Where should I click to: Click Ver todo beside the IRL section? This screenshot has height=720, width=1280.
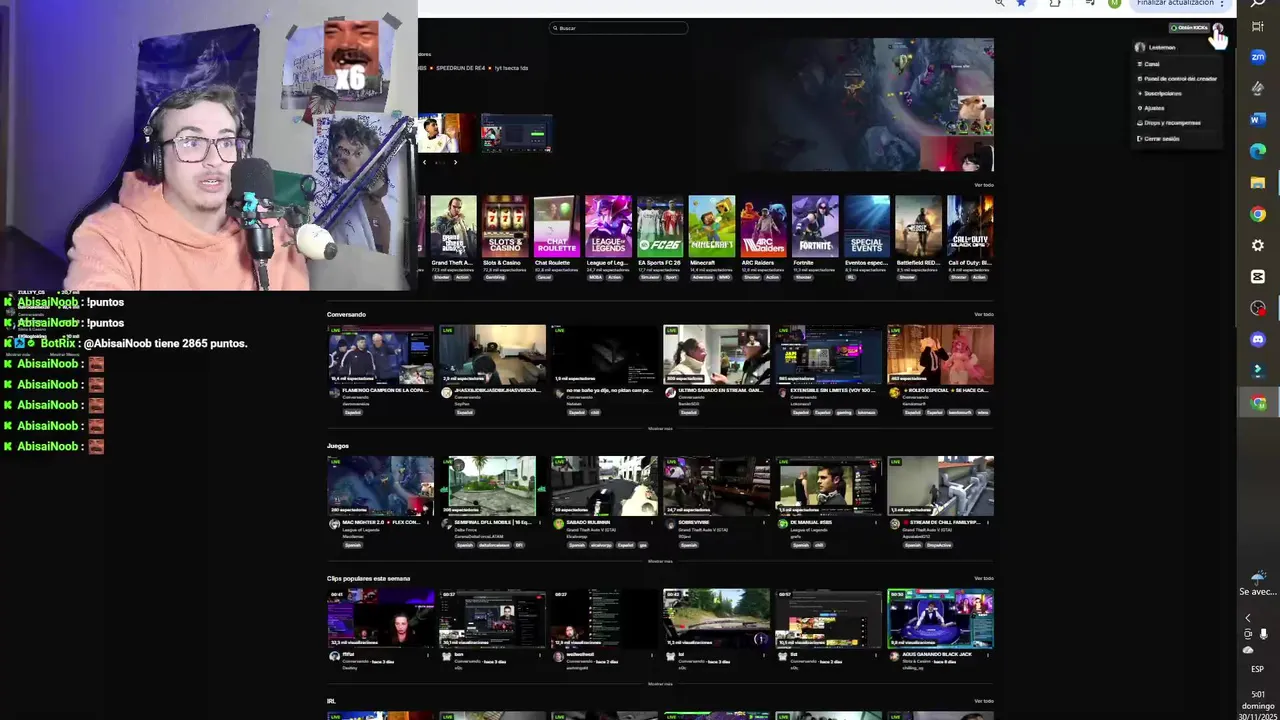984,701
